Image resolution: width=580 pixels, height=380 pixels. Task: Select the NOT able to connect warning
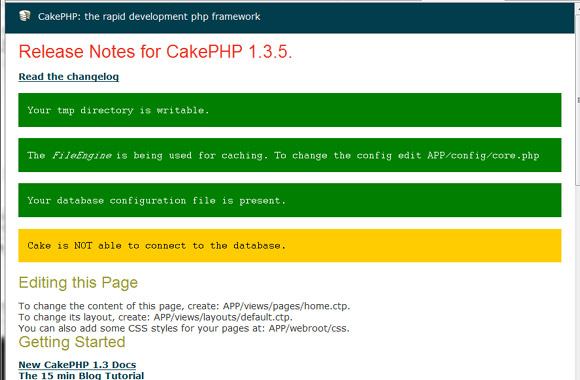tap(290, 246)
